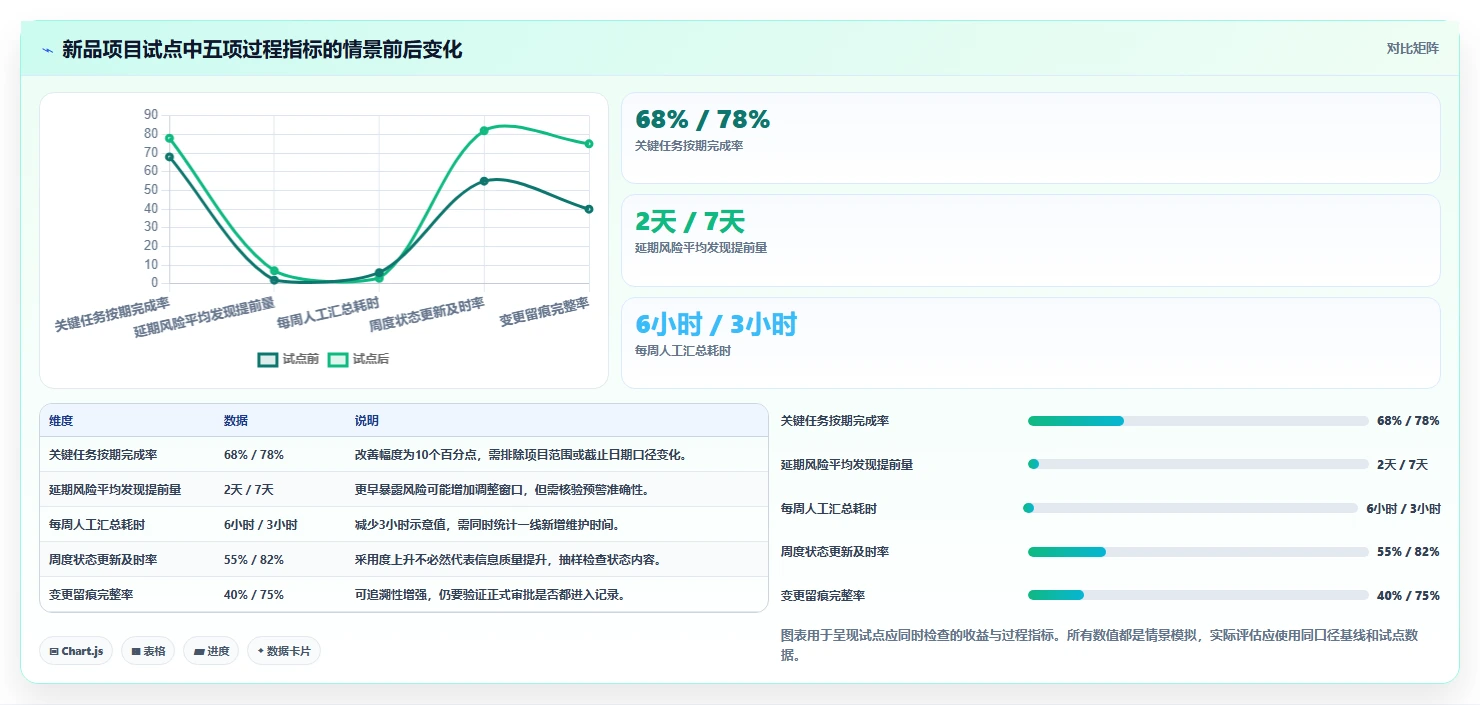Screen dimensions: 1480x705
Task: Select the 进度 tag chip
Action: [211, 651]
